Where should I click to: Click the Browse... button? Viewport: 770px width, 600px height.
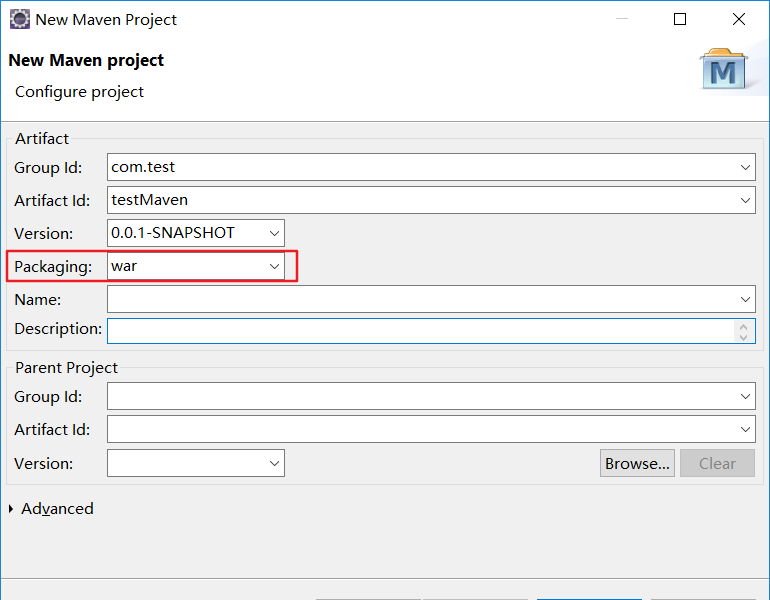pyautogui.click(x=637, y=463)
